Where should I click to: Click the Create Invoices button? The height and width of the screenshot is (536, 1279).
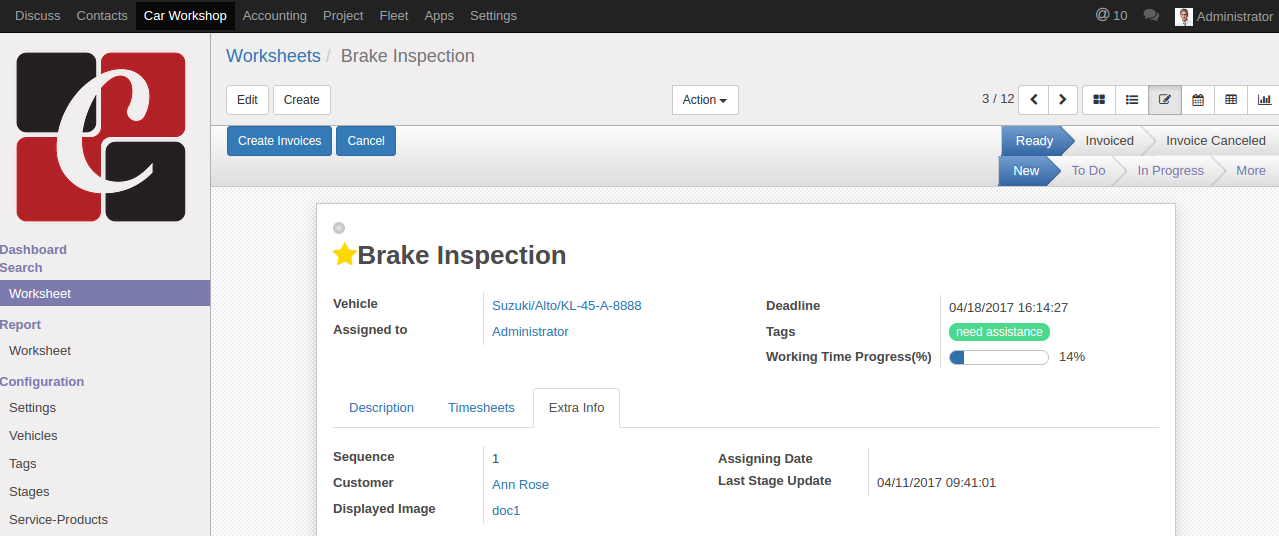[x=279, y=141]
